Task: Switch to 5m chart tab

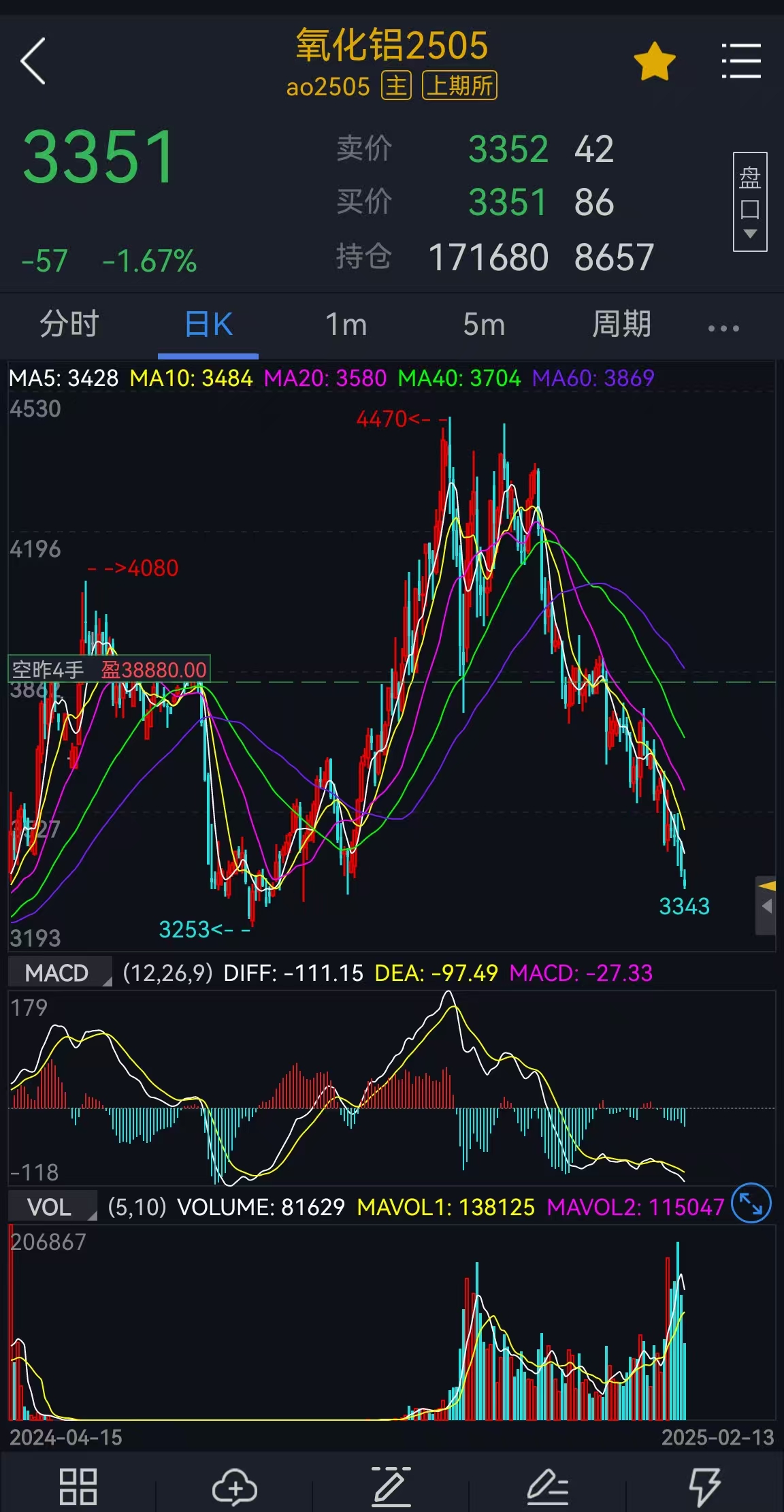Action: [x=484, y=324]
